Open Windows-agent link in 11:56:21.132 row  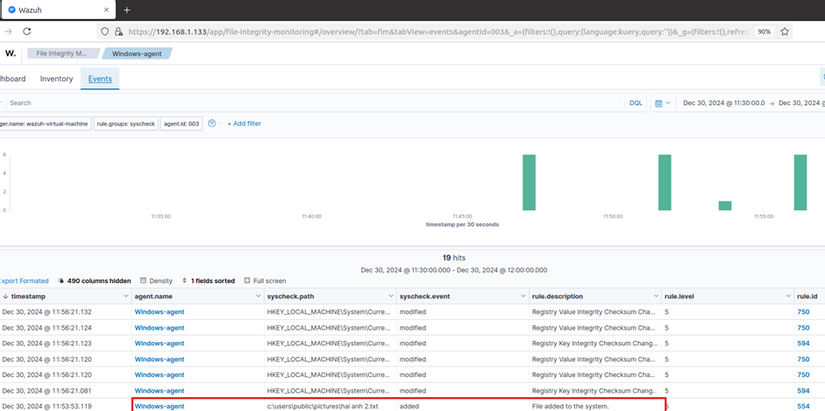pos(159,312)
